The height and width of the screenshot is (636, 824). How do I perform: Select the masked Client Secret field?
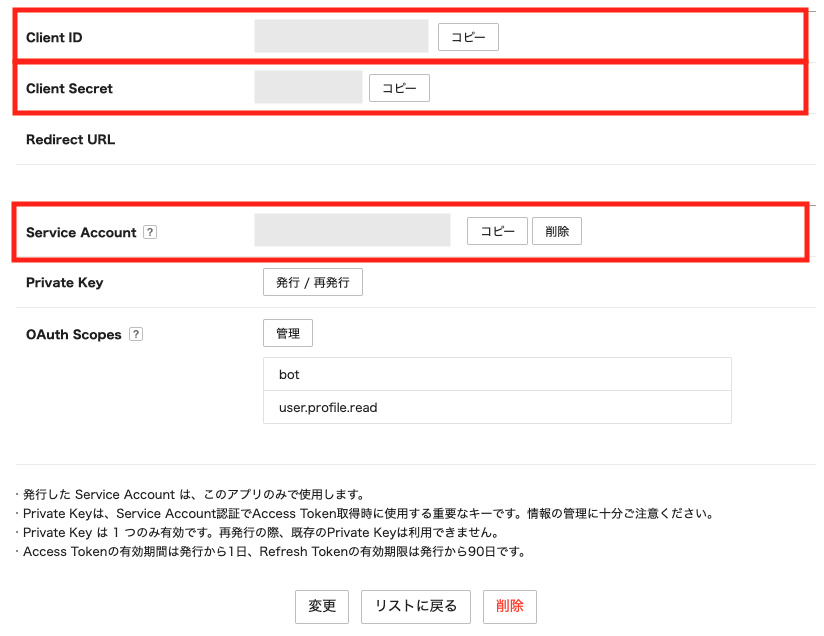click(x=308, y=88)
